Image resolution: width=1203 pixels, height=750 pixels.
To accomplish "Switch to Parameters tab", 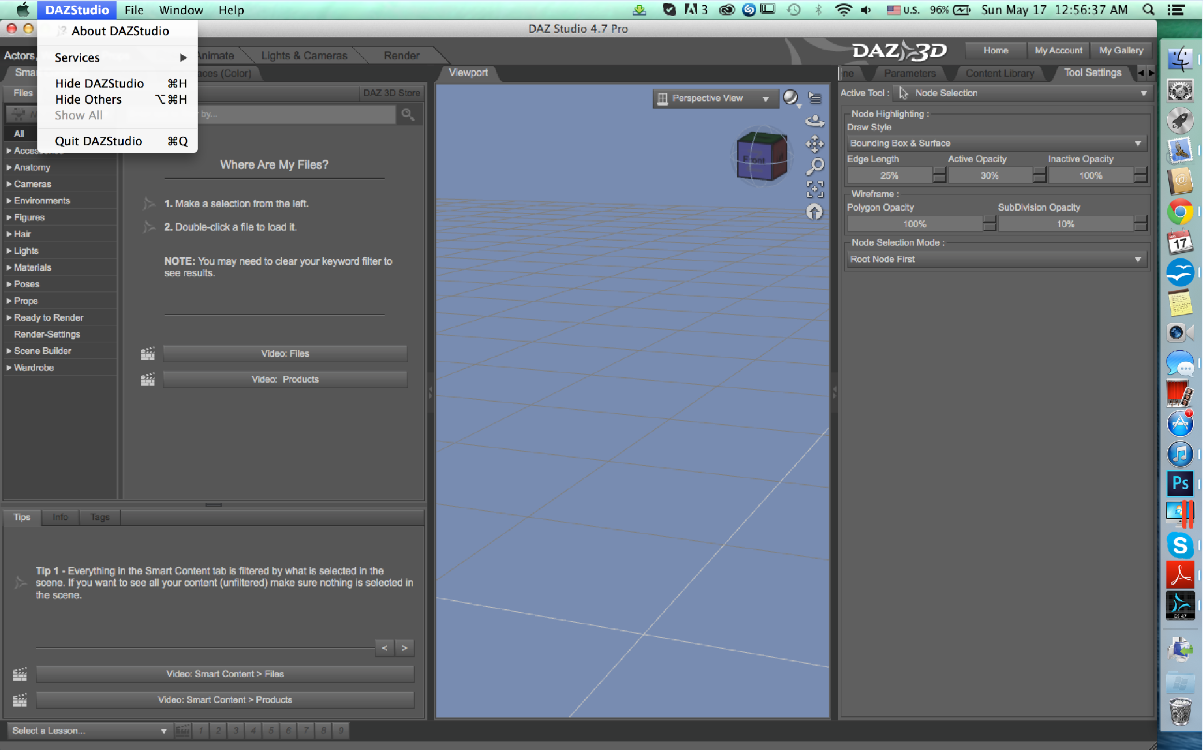I will click(x=909, y=73).
